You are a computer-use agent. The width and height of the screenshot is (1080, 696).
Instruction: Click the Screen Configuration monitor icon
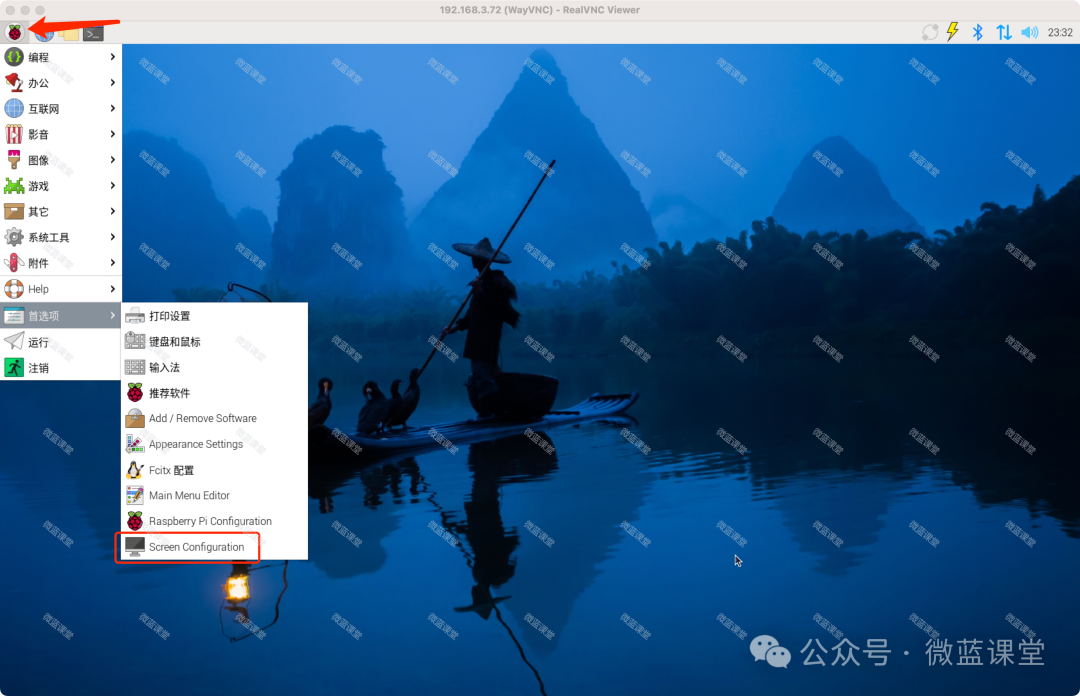pos(135,547)
